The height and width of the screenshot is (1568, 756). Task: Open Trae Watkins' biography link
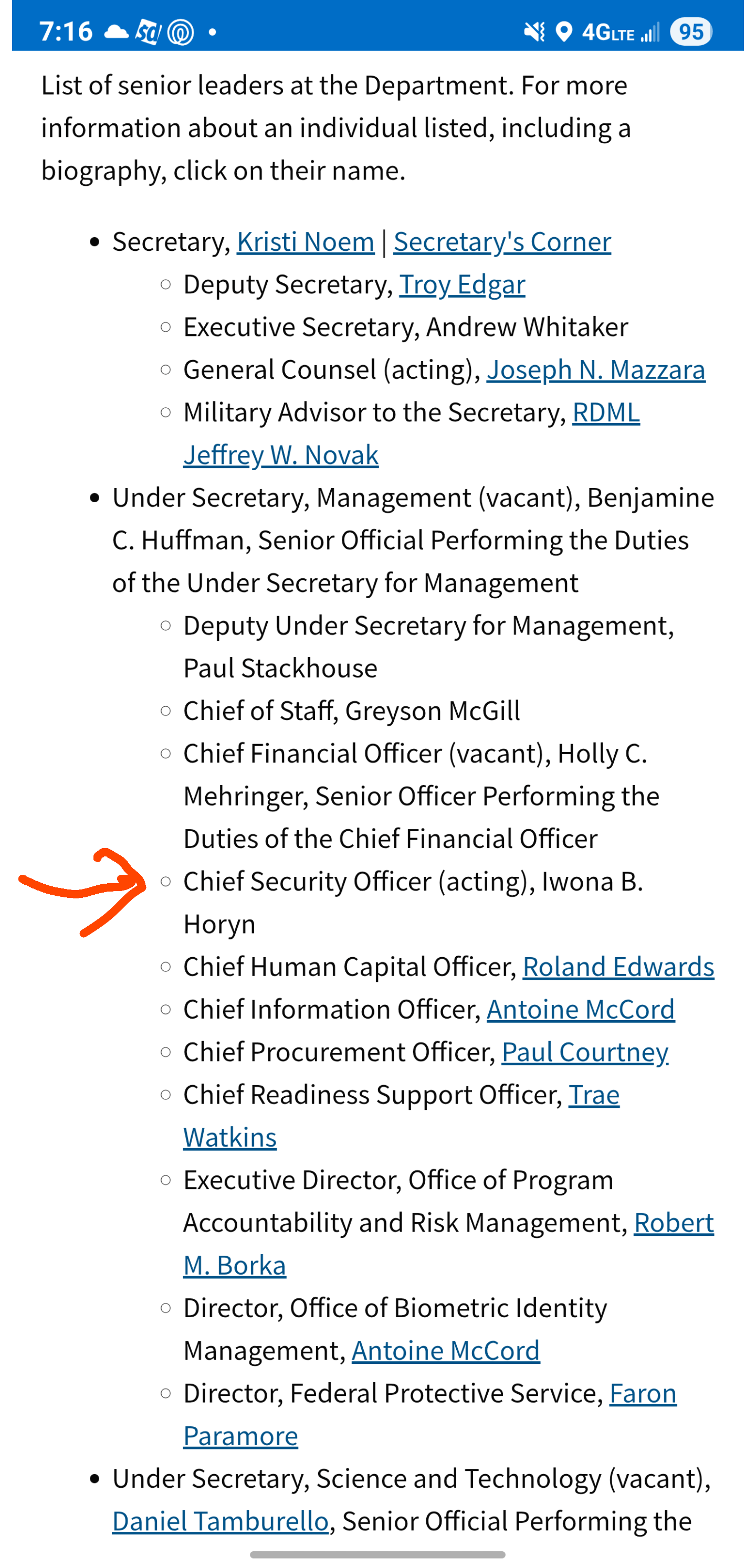pos(594,1095)
